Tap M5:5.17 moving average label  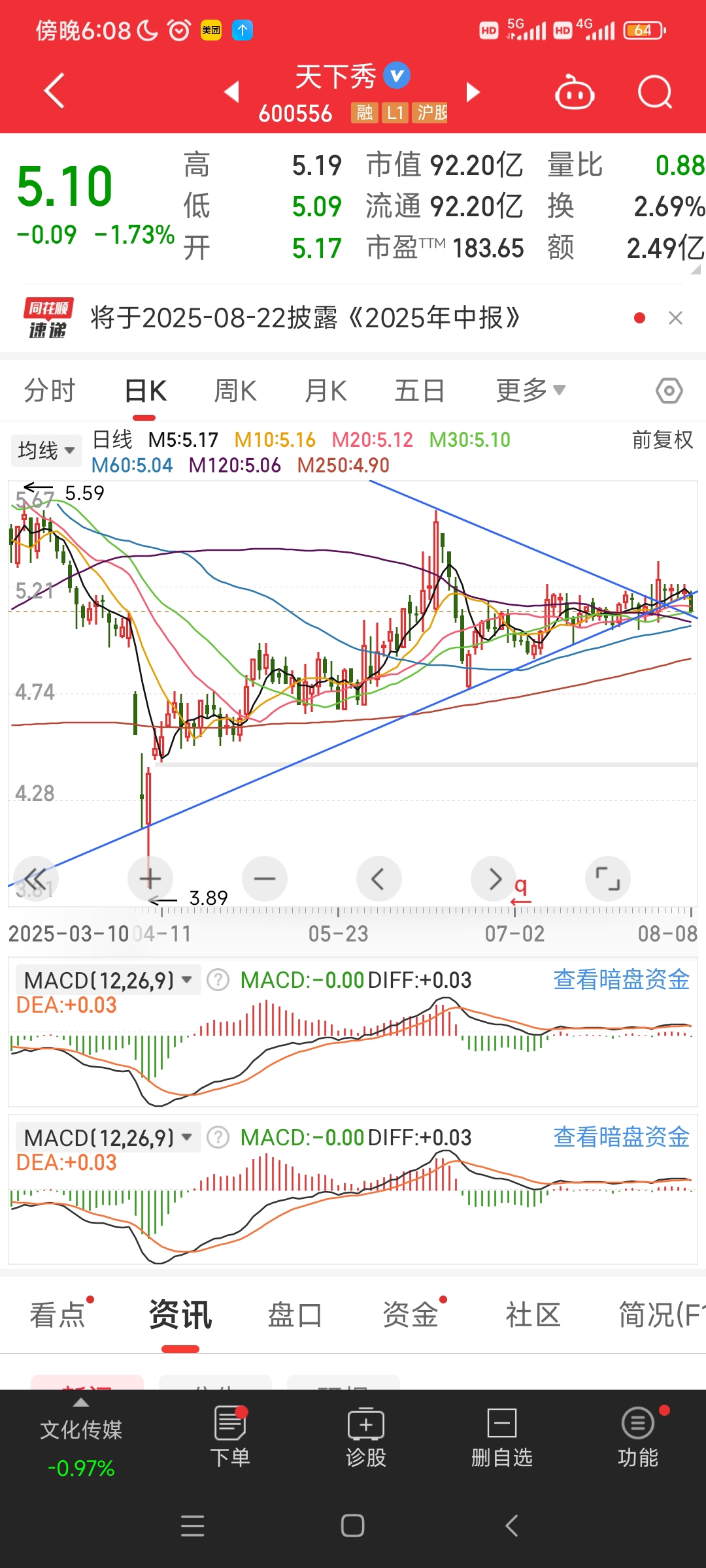(183, 440)
